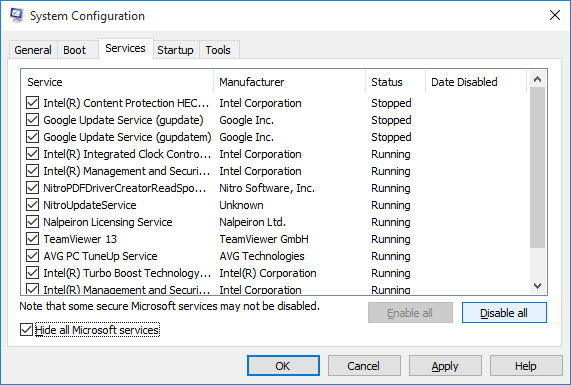Click the Apply button
571x385 pixels.
445,366
